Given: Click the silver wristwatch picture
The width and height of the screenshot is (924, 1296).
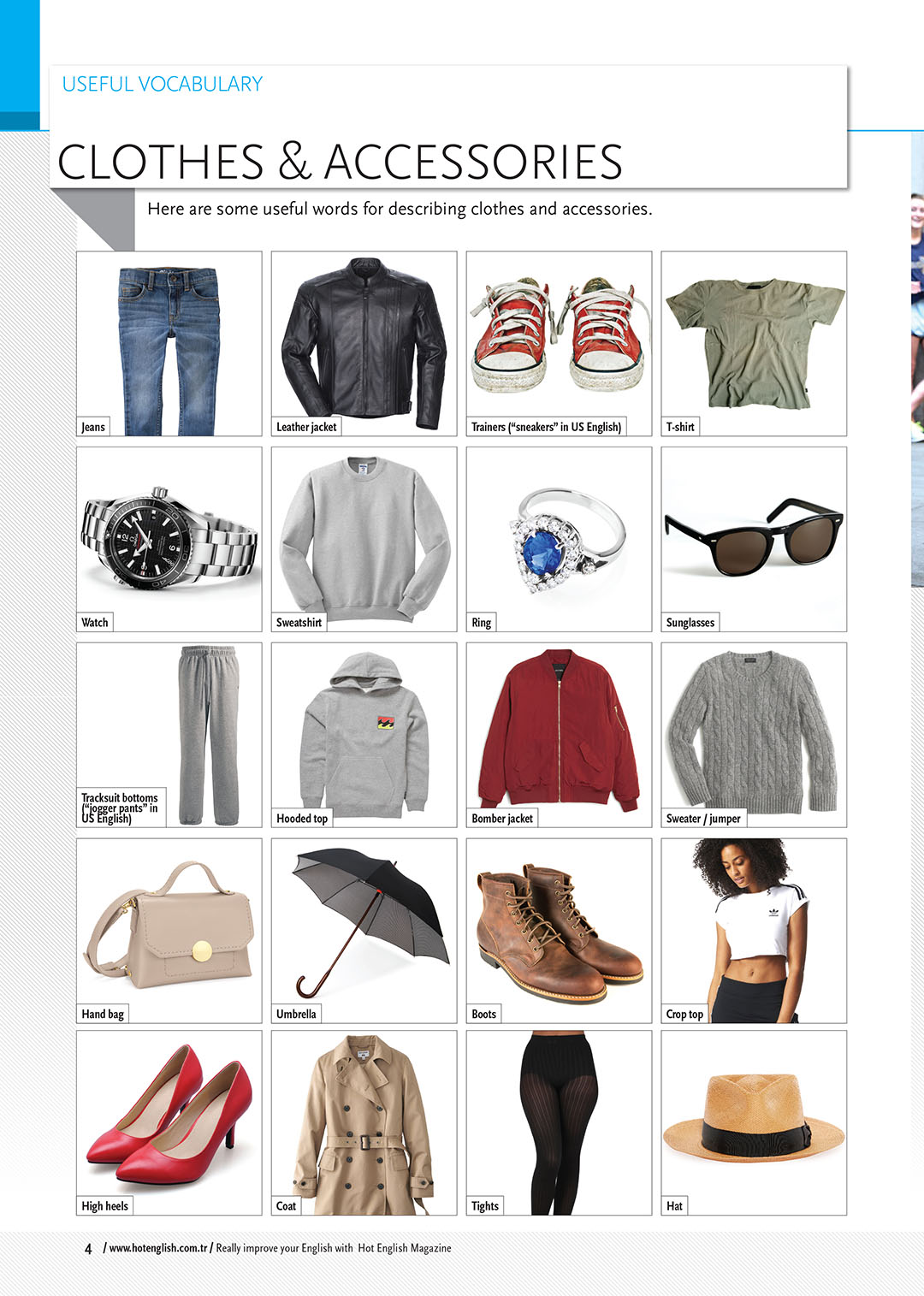Looking at the screenshot, I should (169, 539).
